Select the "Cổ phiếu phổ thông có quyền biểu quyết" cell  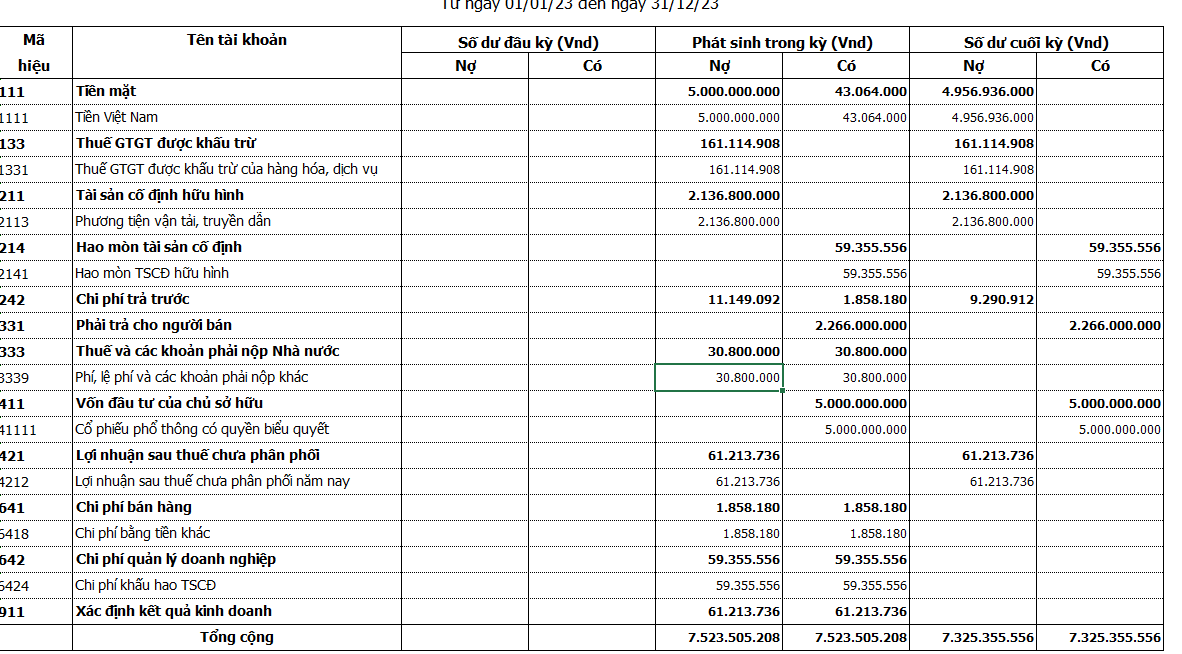click(x=237, y=429)
